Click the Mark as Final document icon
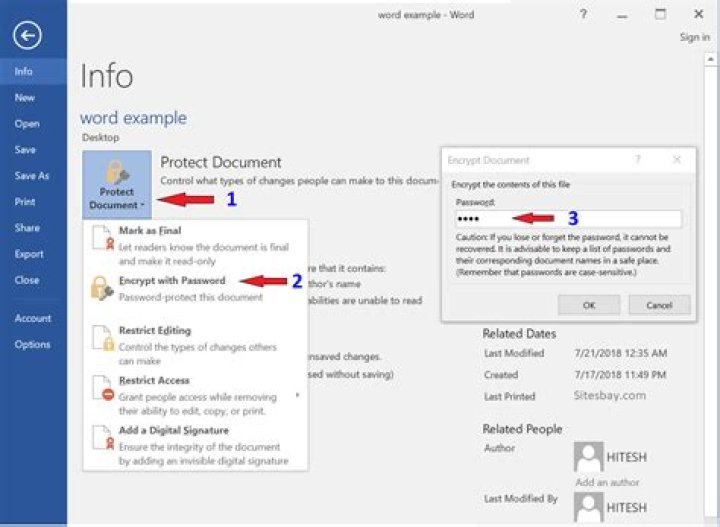Image resolution: width=720 pixels, height=527 pixels. coord(102,238)
